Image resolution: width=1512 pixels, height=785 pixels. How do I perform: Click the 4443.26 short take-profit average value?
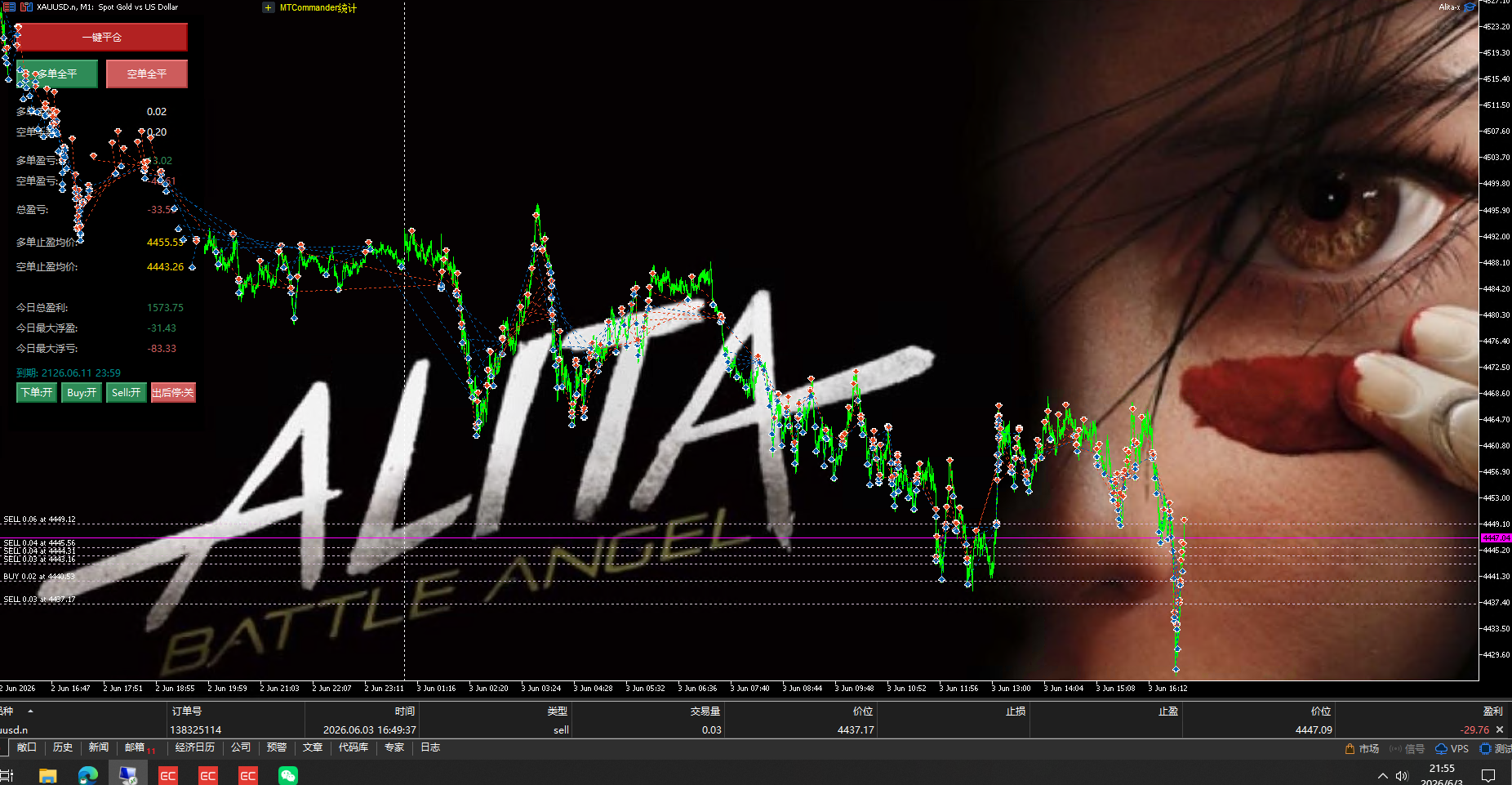click(x=165, y=266)
